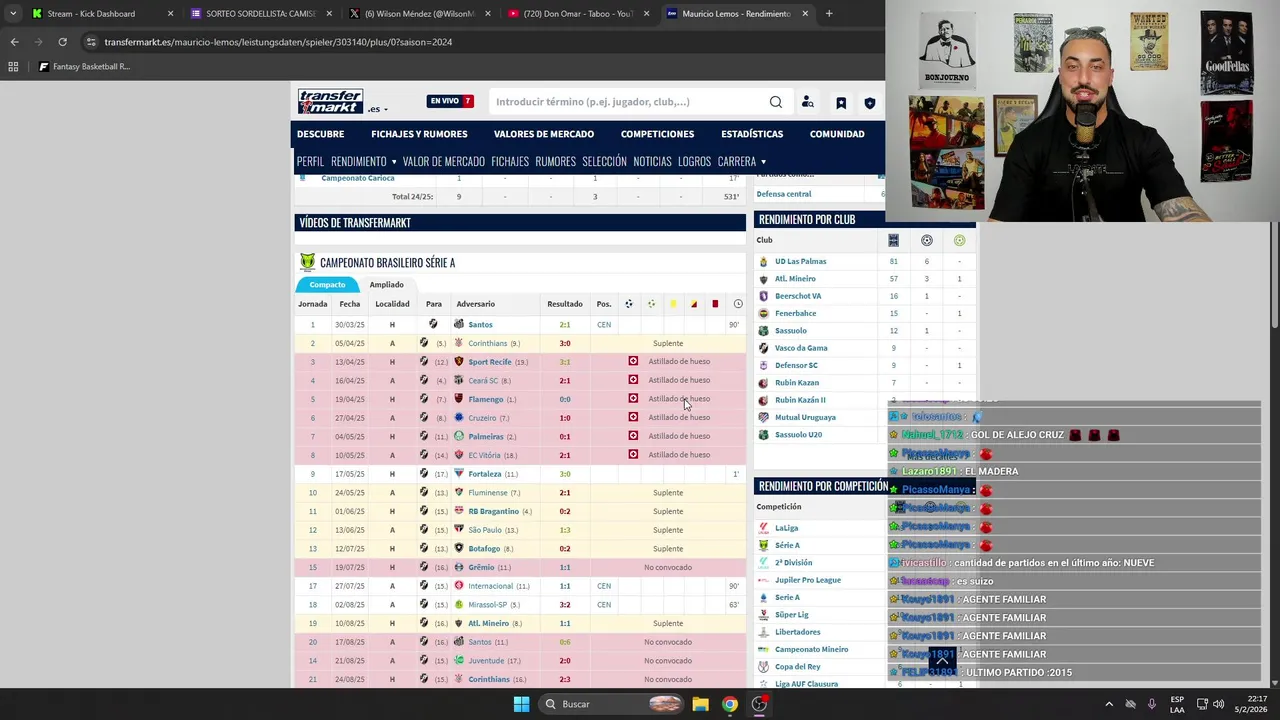Click the LaLiga logo icon

[764, 528]
